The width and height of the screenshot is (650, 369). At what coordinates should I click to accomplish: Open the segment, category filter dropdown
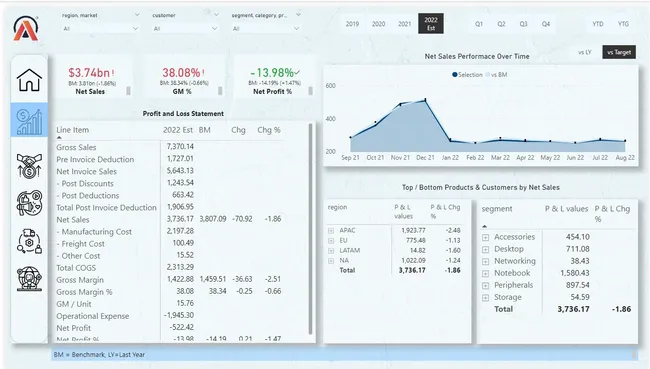tap(265, 29)
